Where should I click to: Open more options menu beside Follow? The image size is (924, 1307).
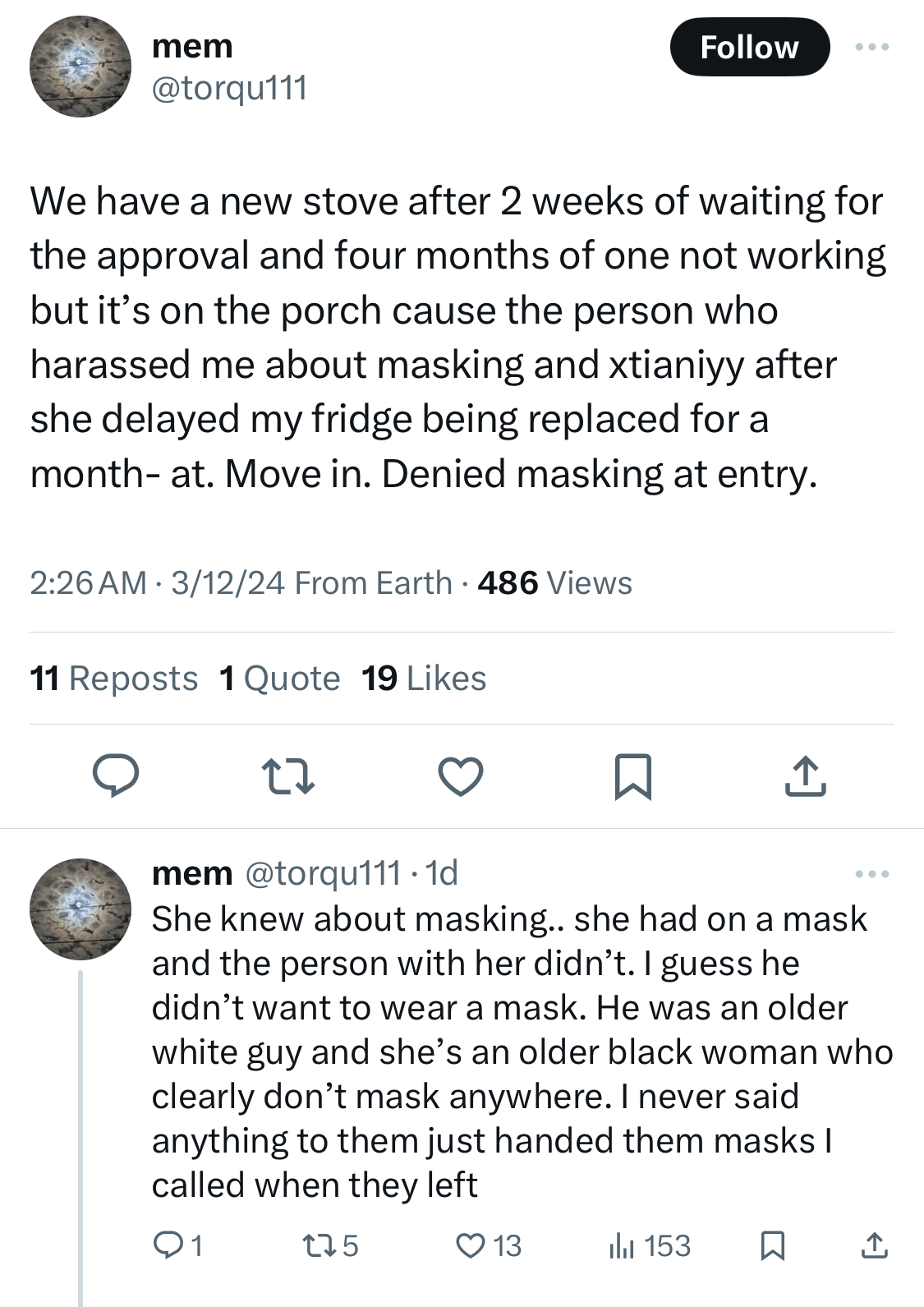tap(872, 47)
